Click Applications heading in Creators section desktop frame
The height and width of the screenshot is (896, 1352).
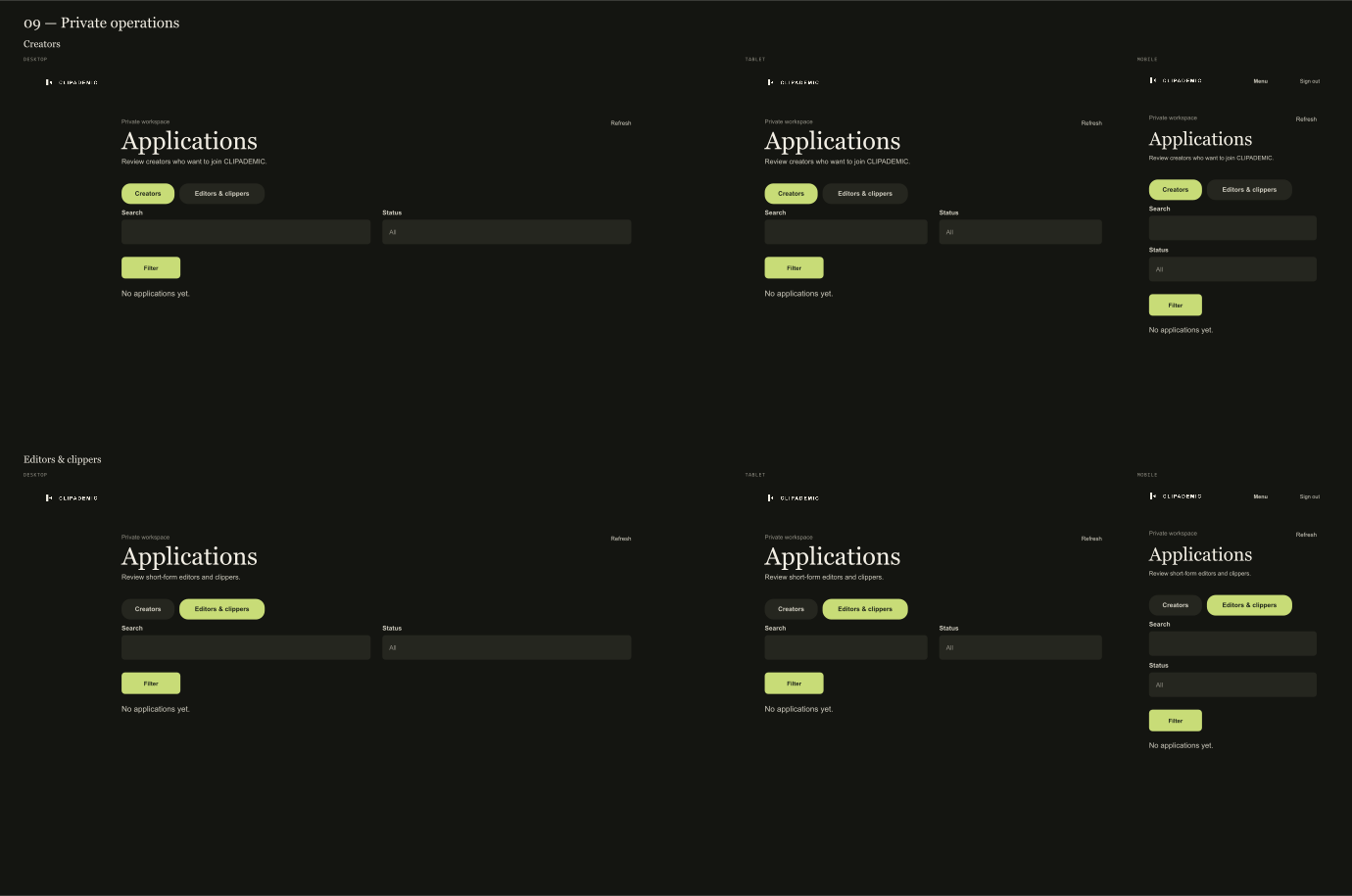(189, 142)
